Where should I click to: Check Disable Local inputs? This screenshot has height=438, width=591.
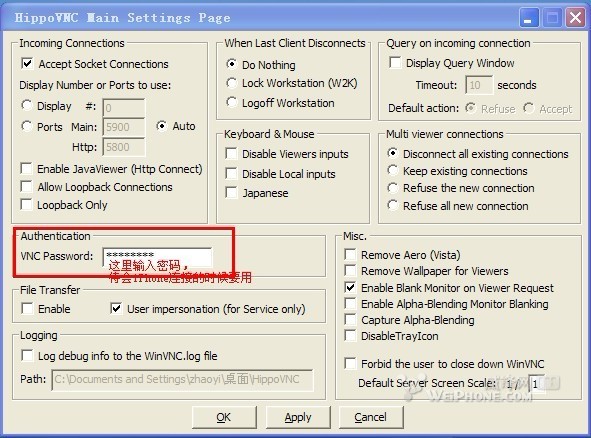231,173
